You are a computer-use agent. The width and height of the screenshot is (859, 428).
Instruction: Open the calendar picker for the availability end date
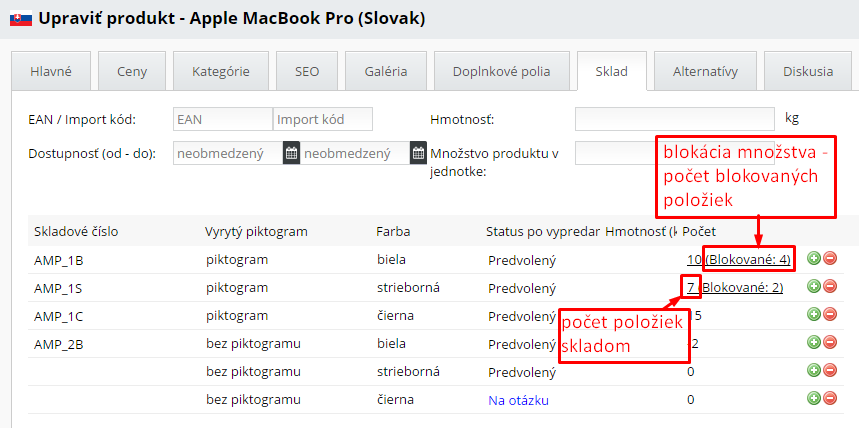click(419, 154)
